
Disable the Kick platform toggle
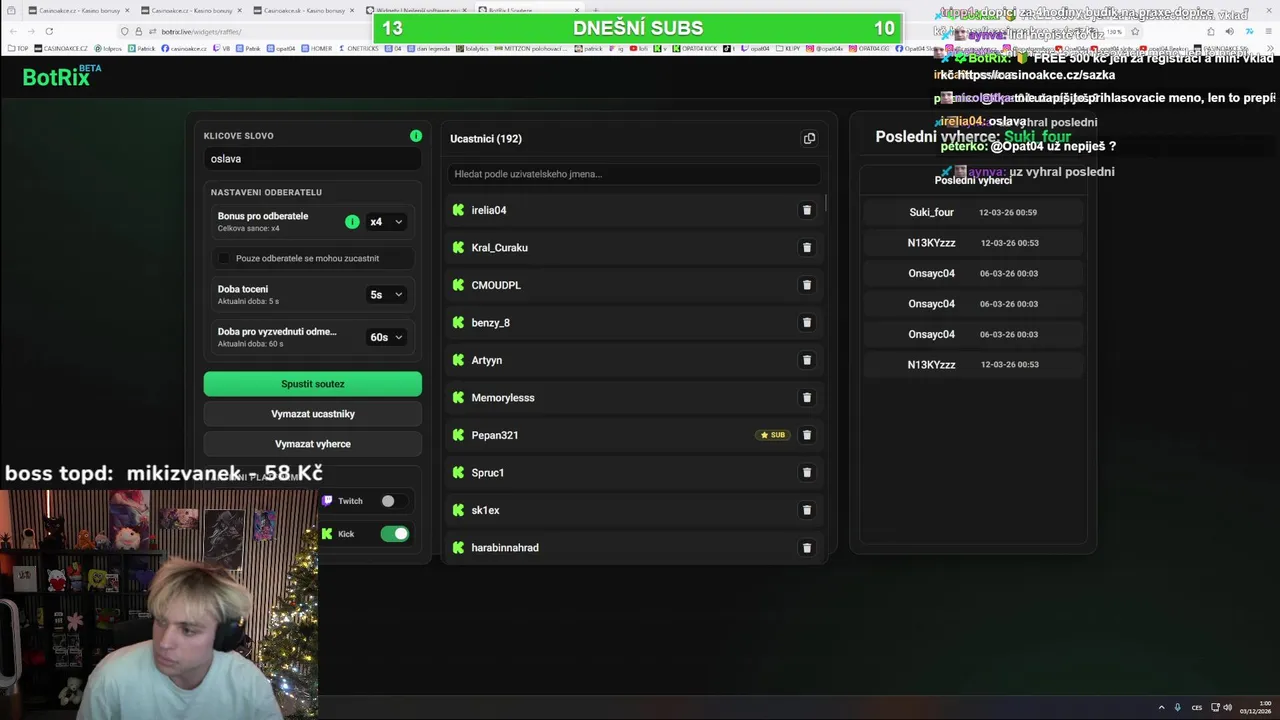coord(395,534)
